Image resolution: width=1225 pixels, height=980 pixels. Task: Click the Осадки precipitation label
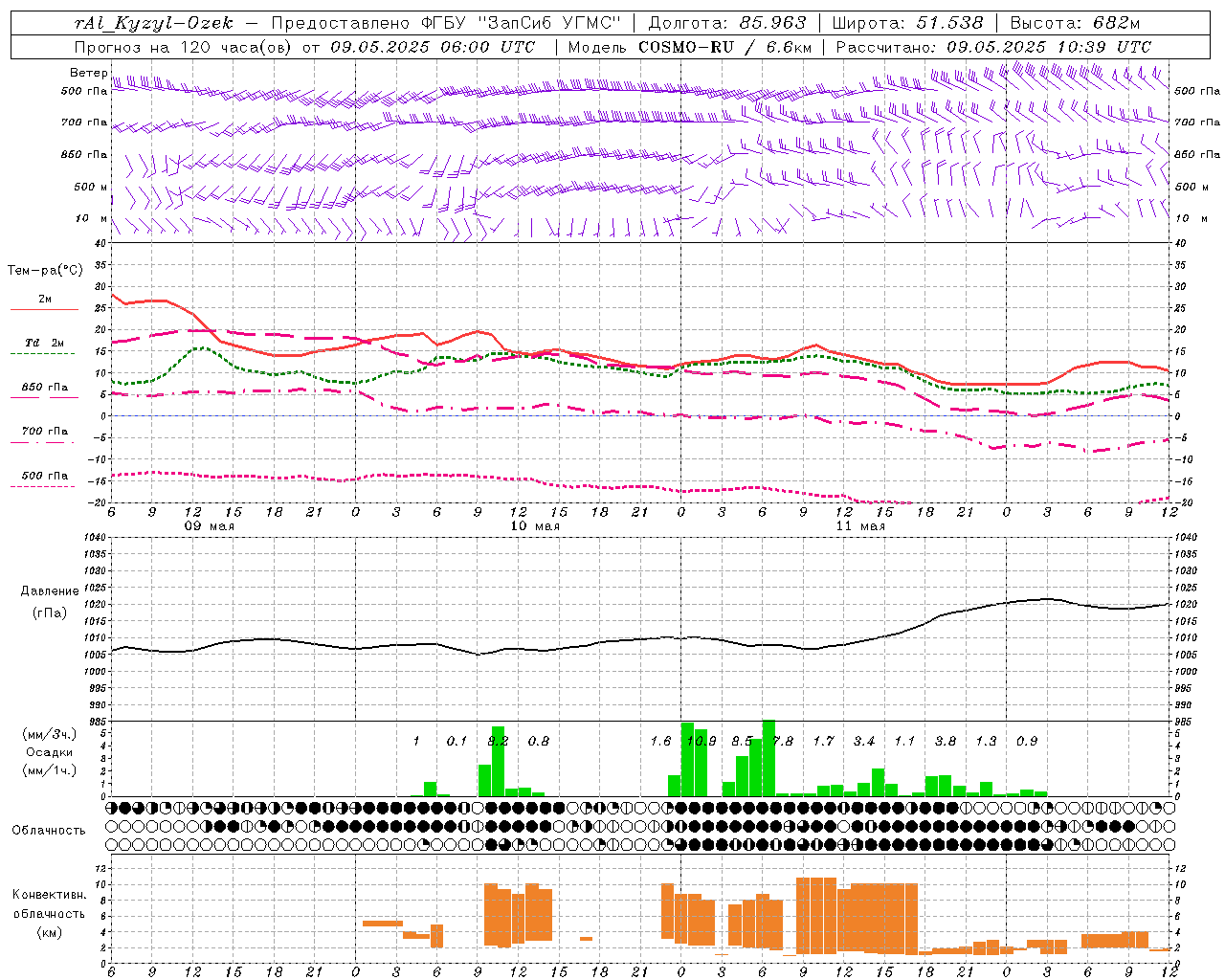[x=50, y=753]
